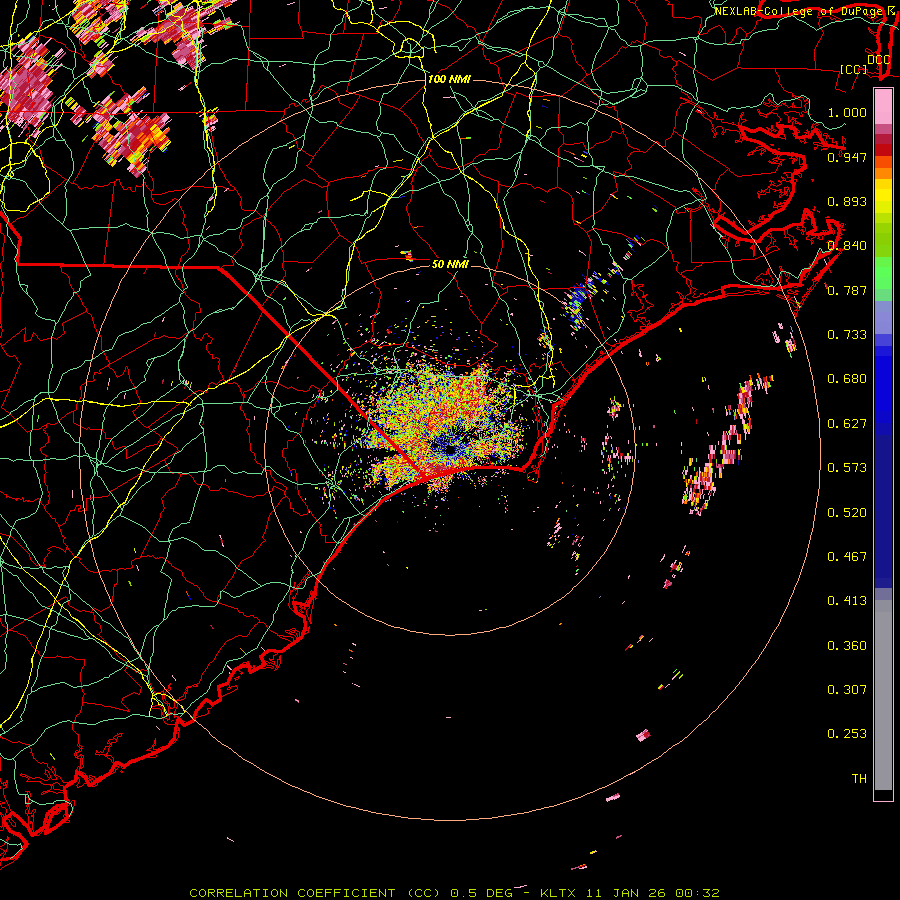
Task: Click the 0.573 legend value
Action: click(847, 468)
